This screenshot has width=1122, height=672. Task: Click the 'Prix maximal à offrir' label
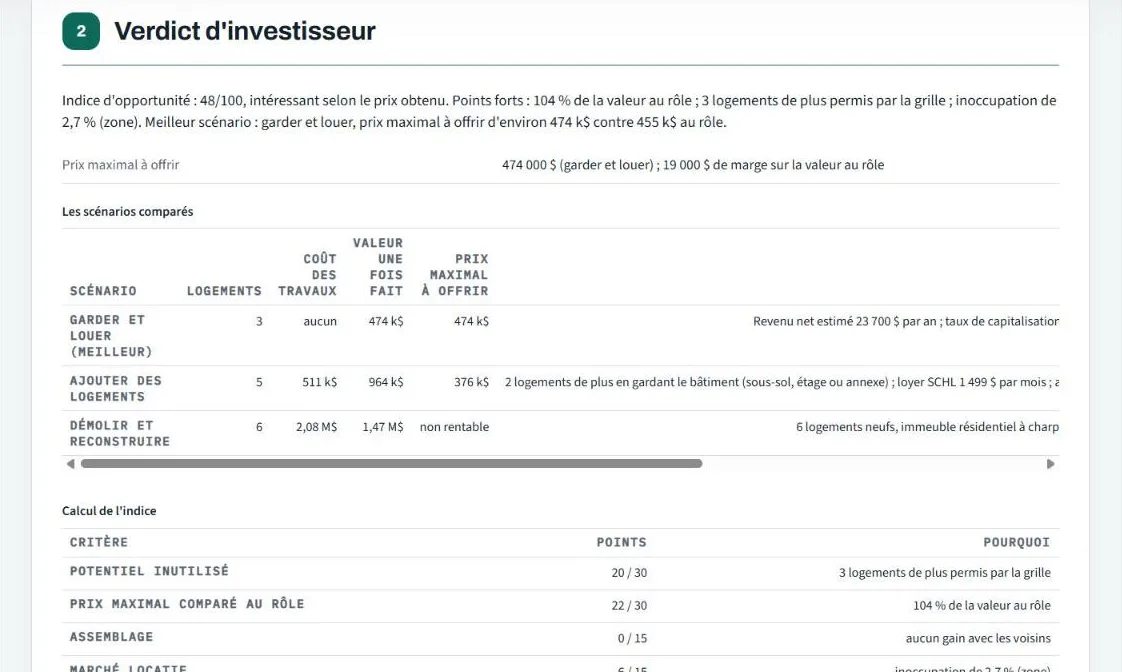(x=120, y=165)
